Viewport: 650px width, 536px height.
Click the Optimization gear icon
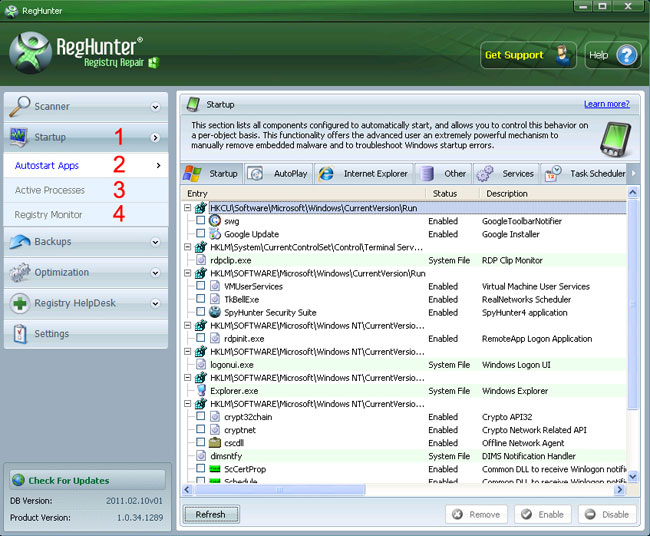20,272
